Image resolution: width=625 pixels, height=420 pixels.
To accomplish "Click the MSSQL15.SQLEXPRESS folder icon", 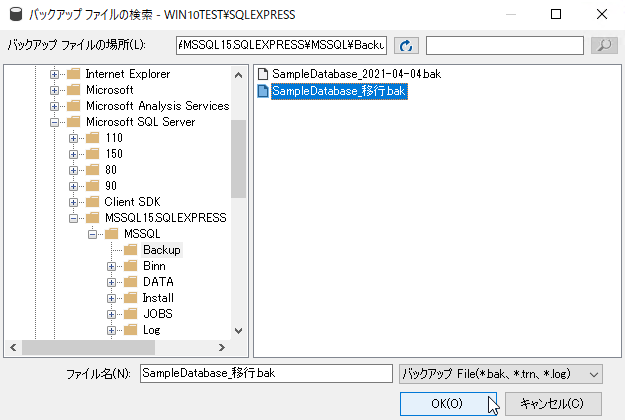I will [92, 218].
